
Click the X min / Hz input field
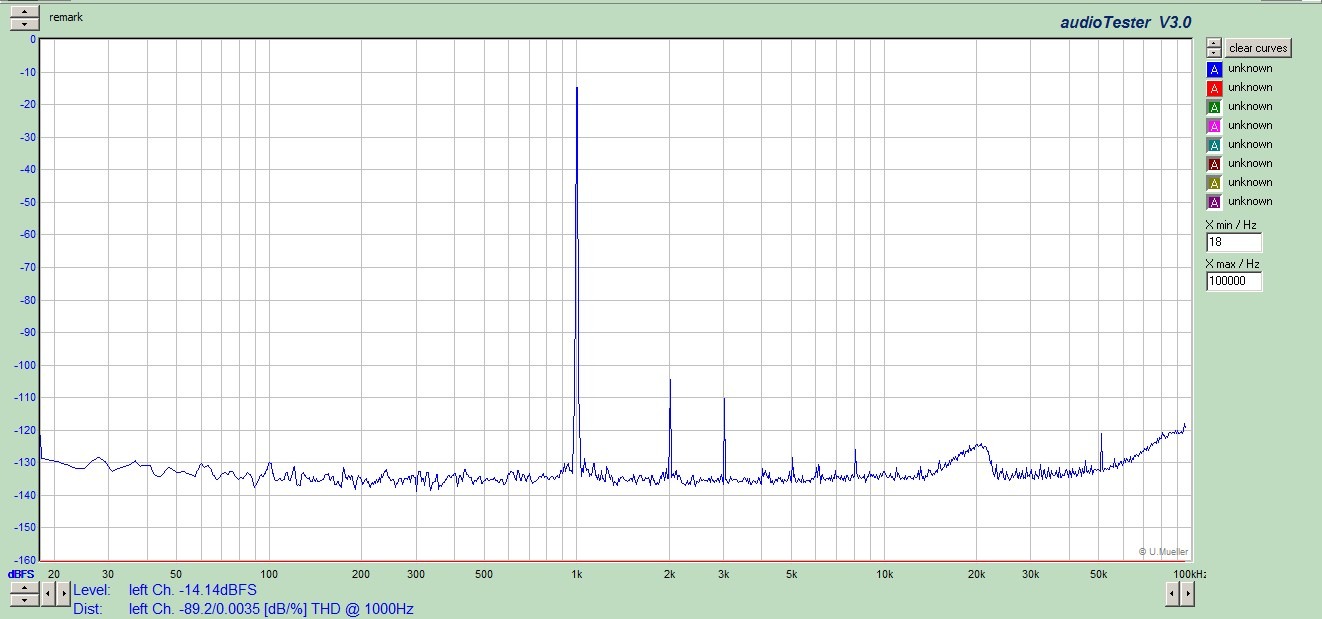point(1234,243)
